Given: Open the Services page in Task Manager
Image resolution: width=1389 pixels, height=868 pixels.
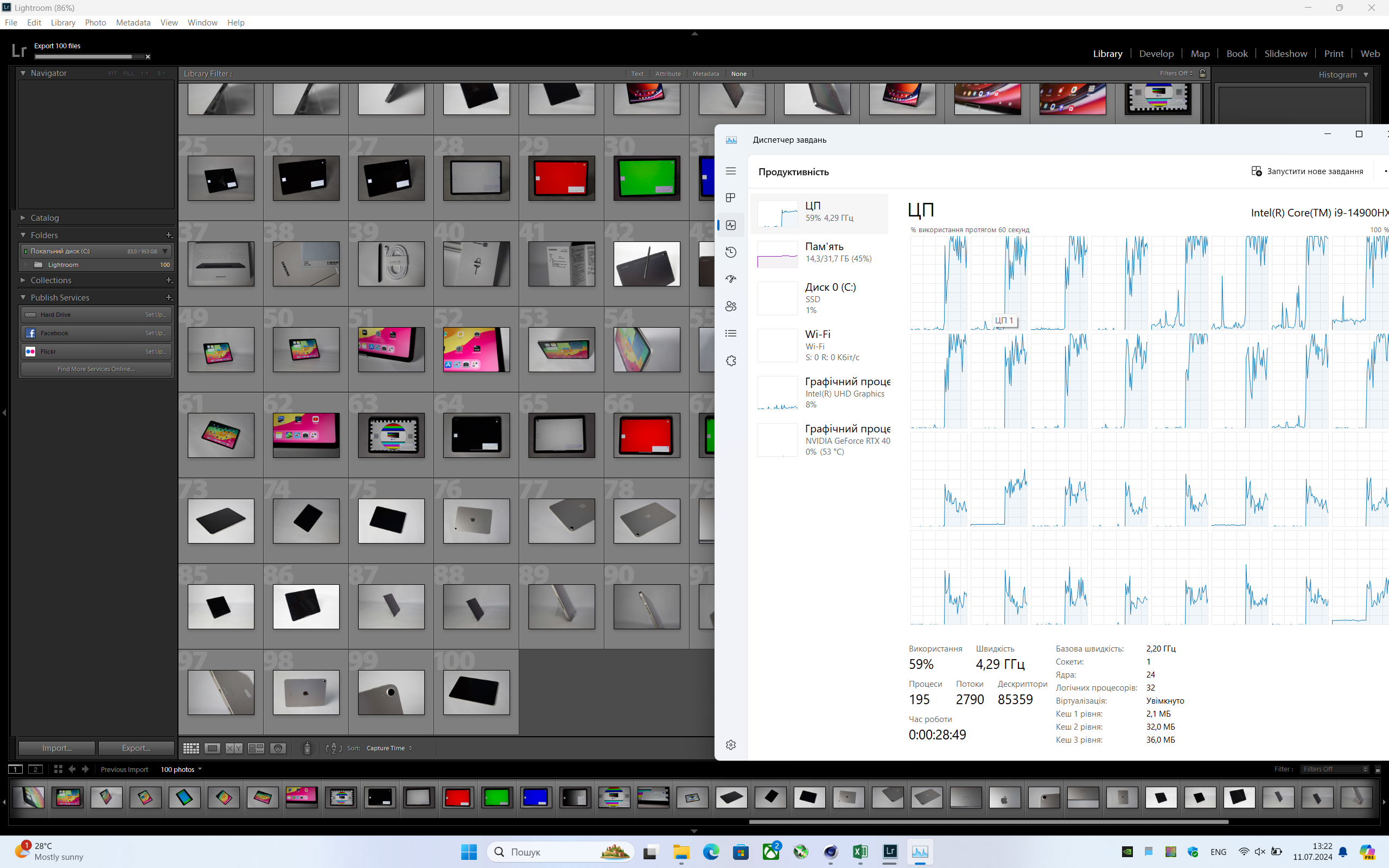Looking at the screenshot, I should pyautogui.click(x=731, y=361).
